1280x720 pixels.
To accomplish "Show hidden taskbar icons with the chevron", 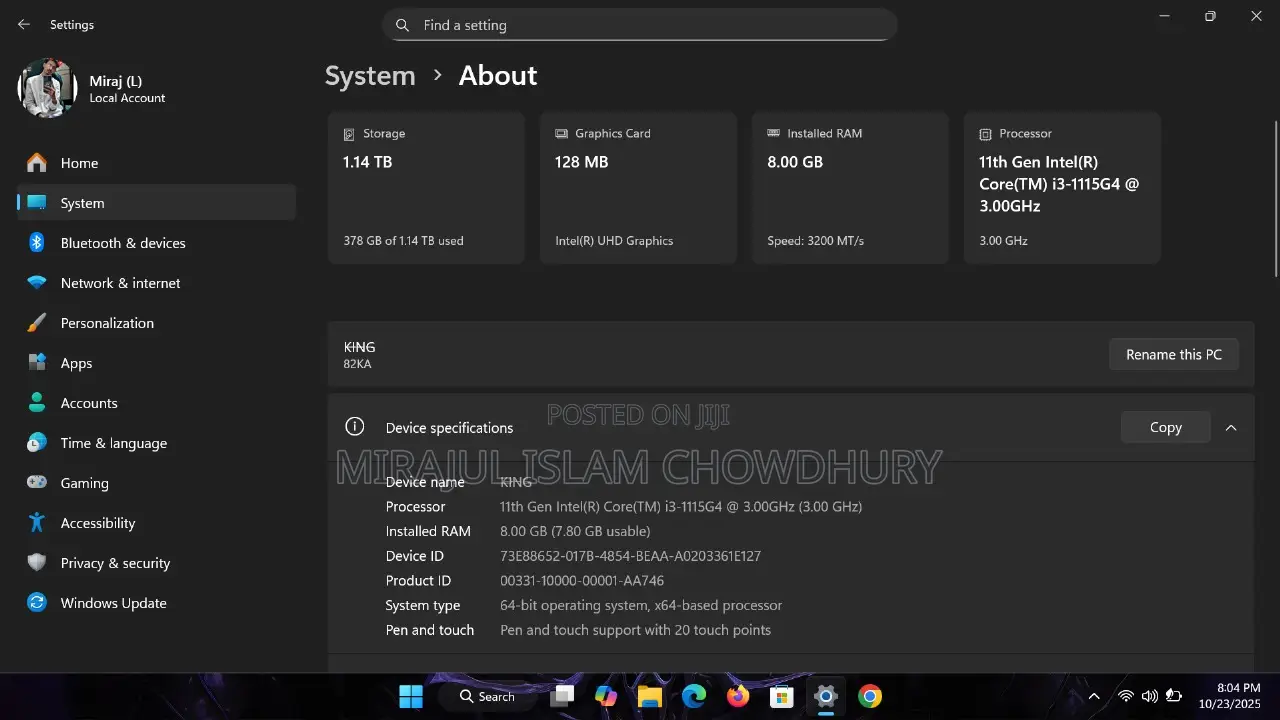I will tap(1094, 696).
